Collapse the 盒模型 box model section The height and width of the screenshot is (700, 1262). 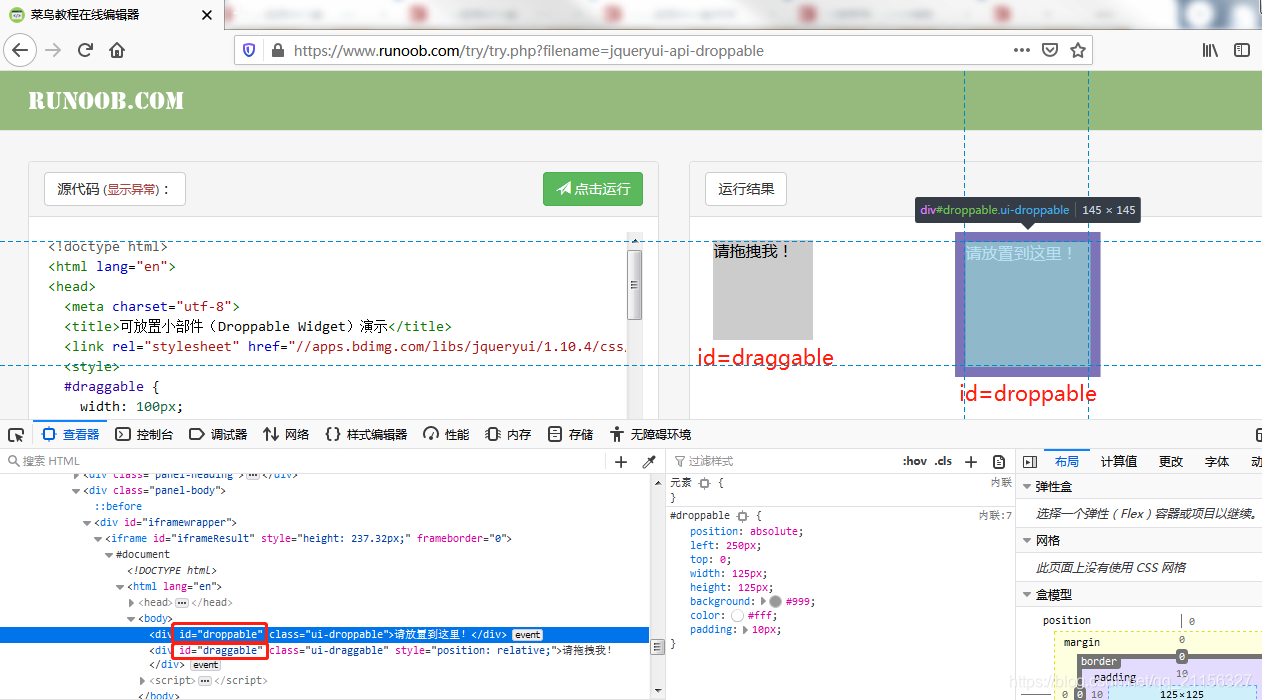1027,594
